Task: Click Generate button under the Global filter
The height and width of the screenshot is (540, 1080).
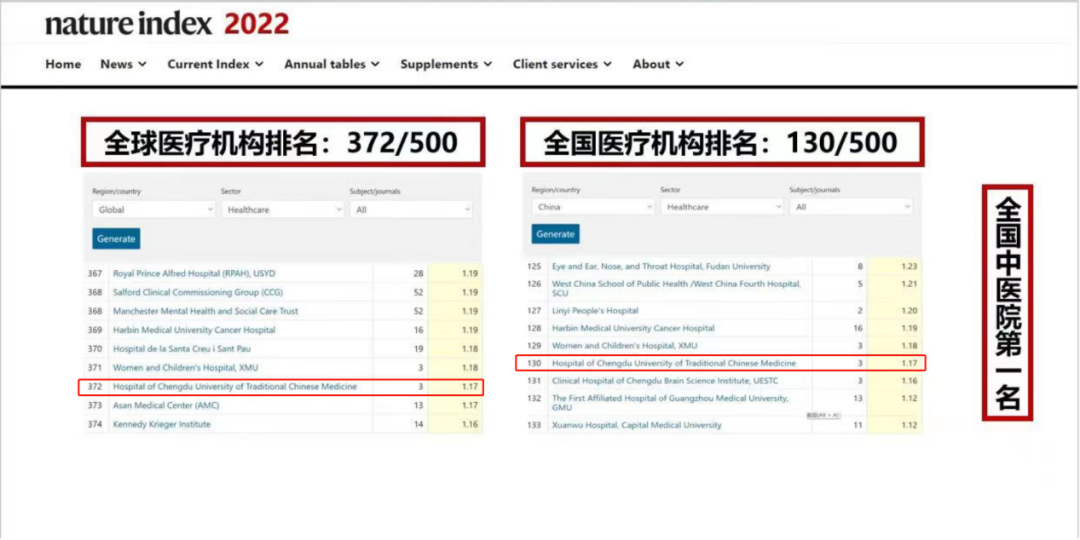Action: pos(116,238)
